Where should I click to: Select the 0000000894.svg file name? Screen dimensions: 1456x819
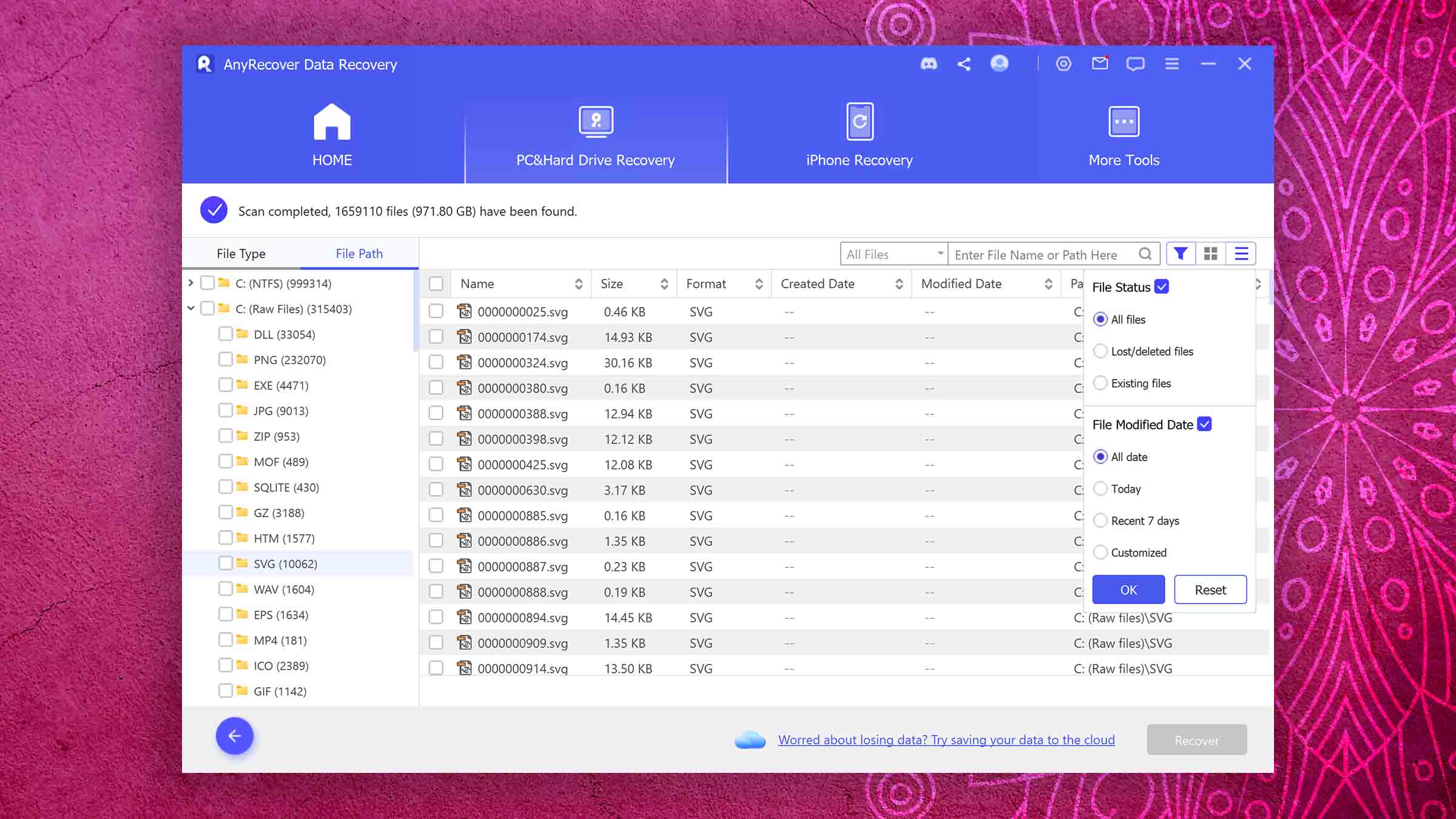(x=523, y=618)
